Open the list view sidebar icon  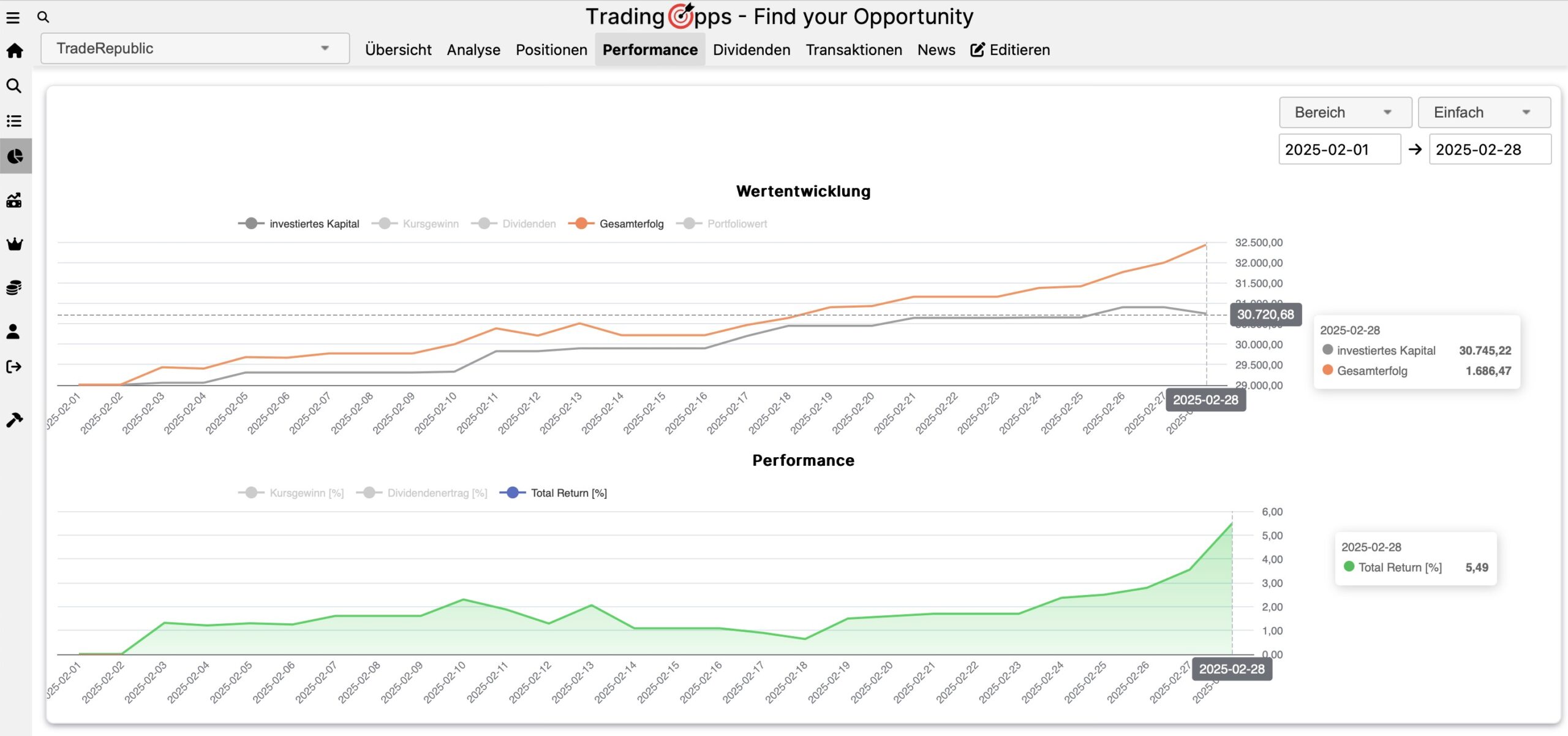14,121
